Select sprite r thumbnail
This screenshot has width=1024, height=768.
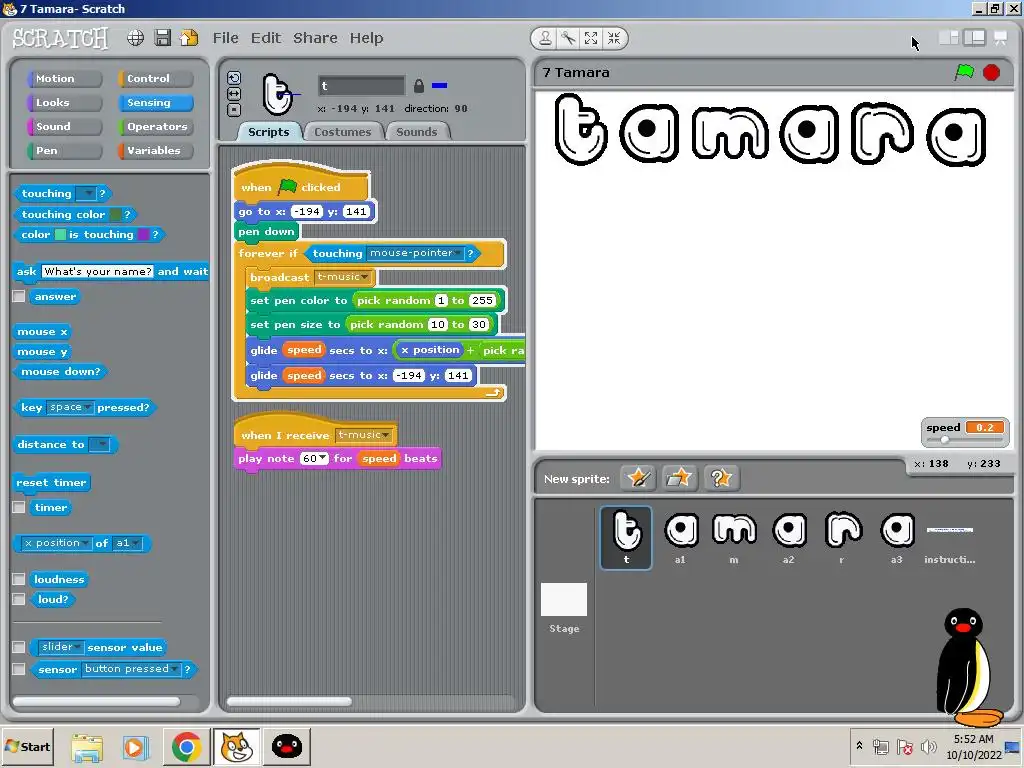point(842,537)
